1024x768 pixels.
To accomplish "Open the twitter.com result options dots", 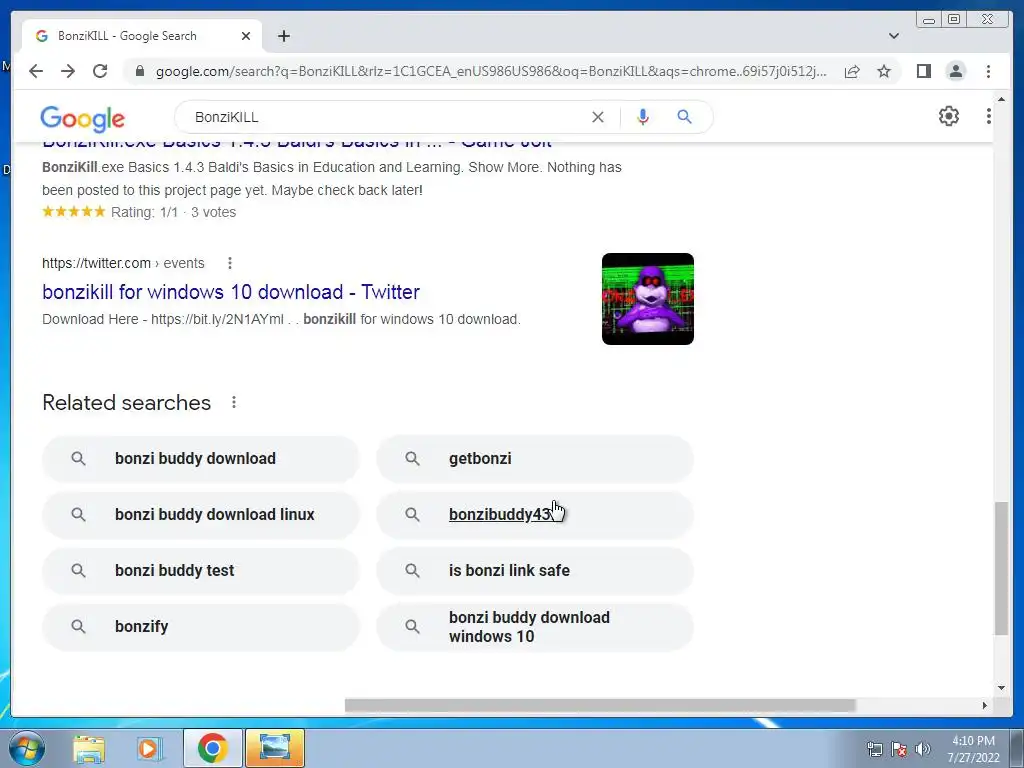I will point(229,263).
